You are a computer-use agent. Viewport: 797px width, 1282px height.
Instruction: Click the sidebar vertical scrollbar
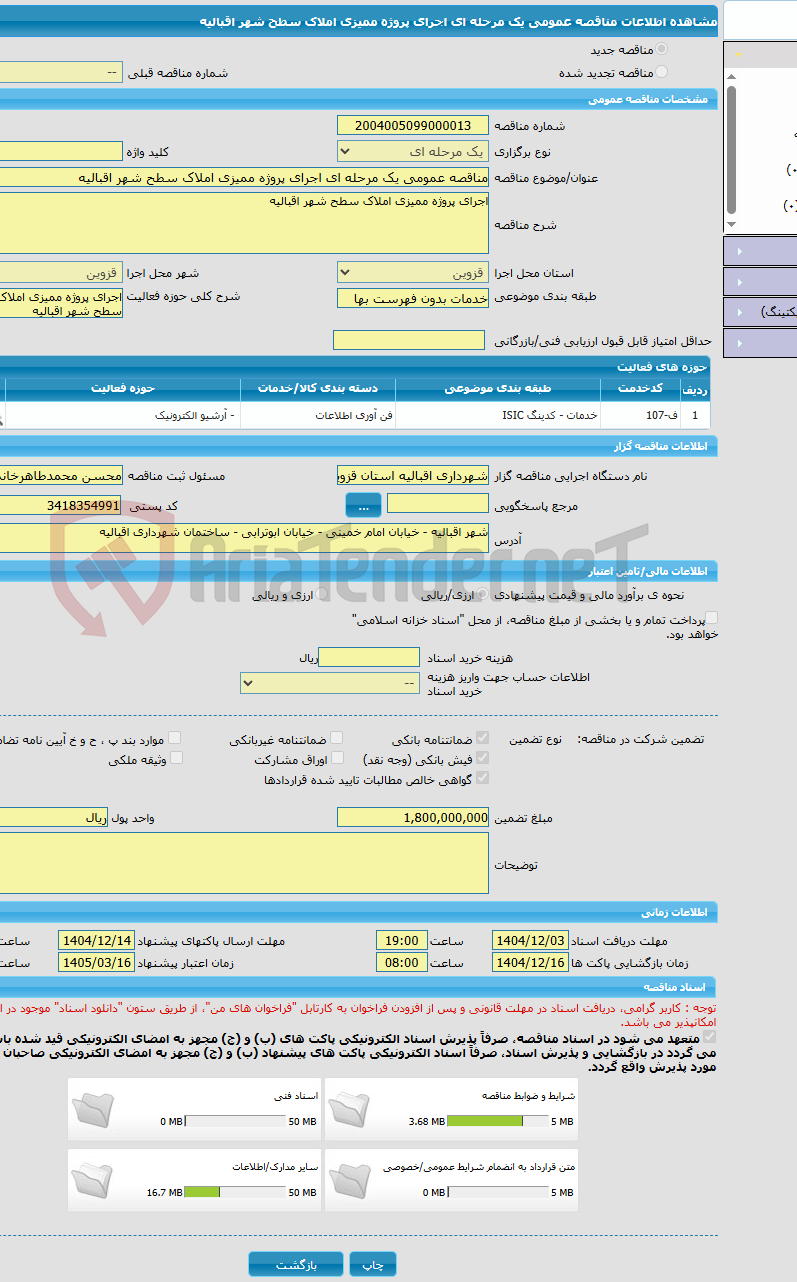click(731, 151)
